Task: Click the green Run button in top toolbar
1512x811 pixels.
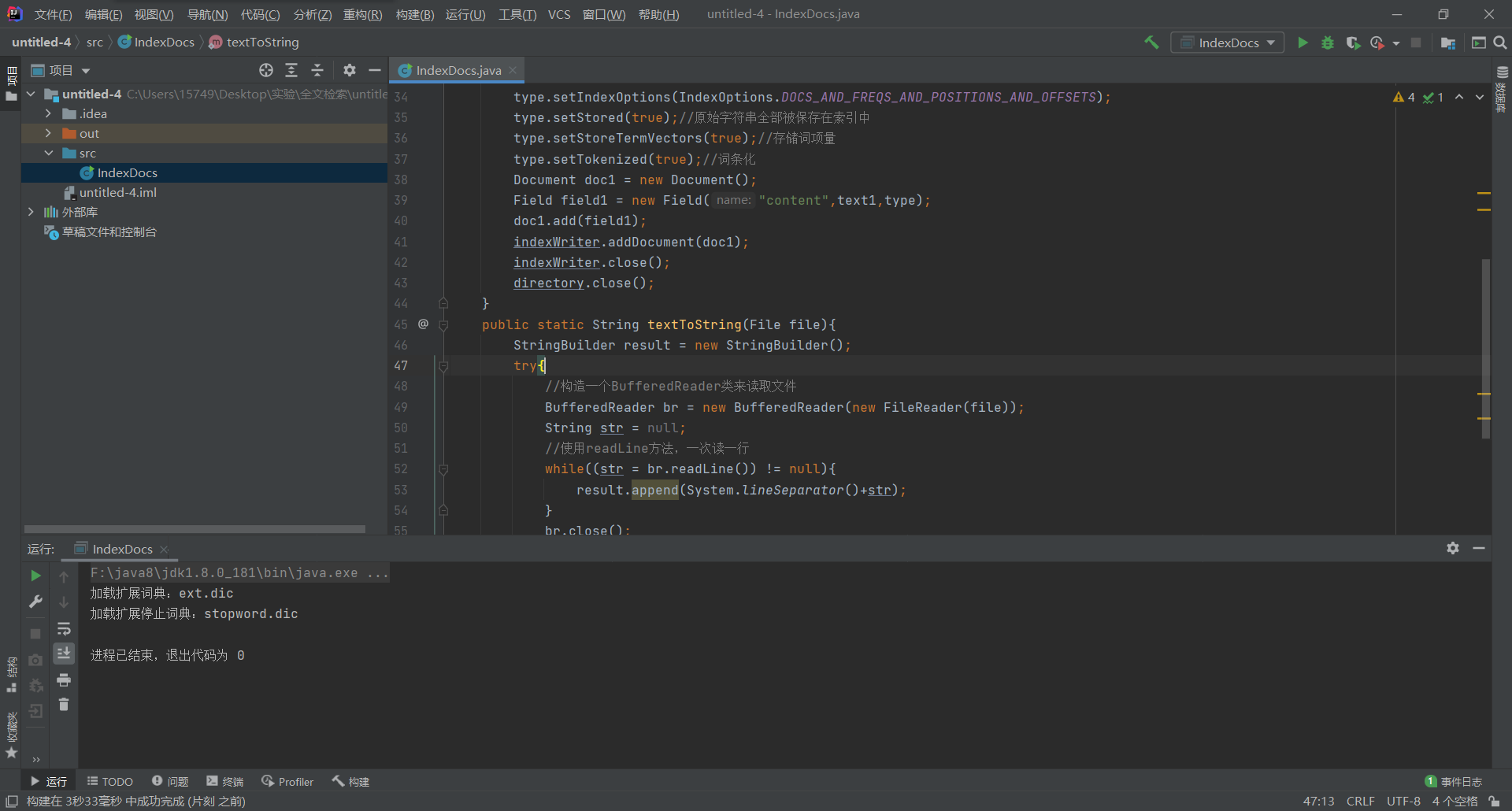Action: [x=1303, y=43]
